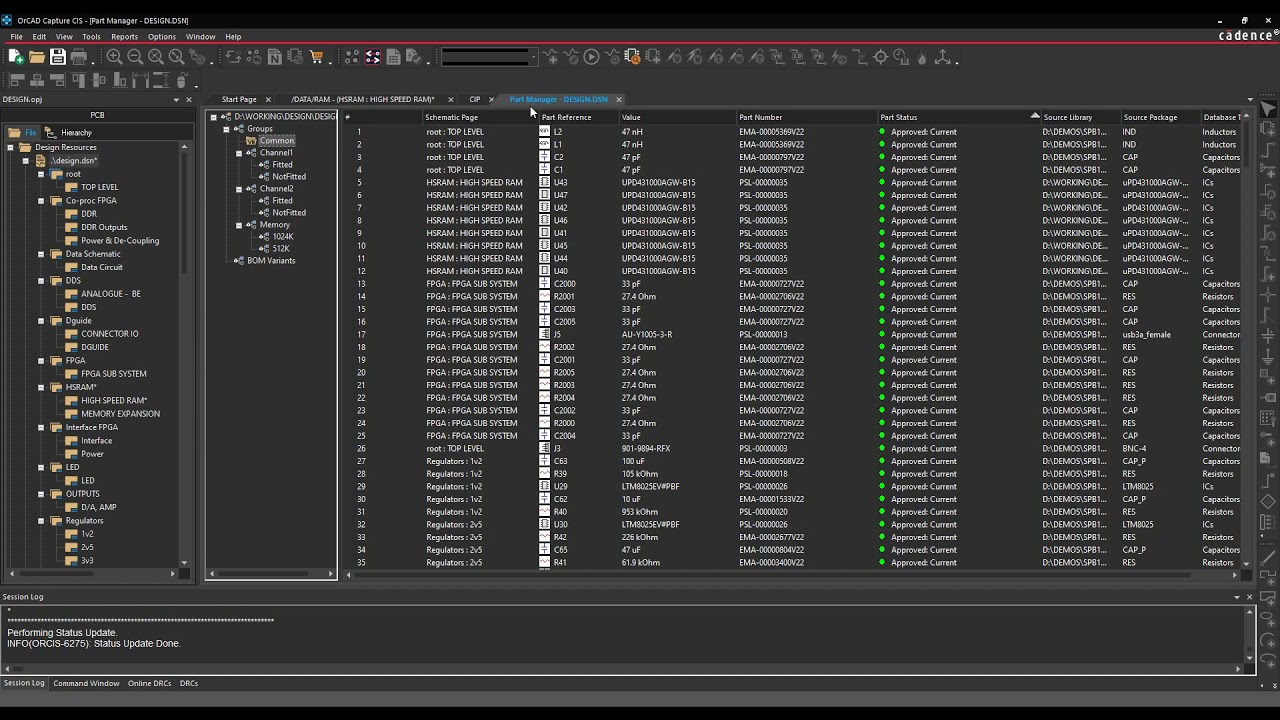Click the 3D axes toolbar icon
Image resolution: width=1280 pixels, height=720 pixels.
pos(943,57)
